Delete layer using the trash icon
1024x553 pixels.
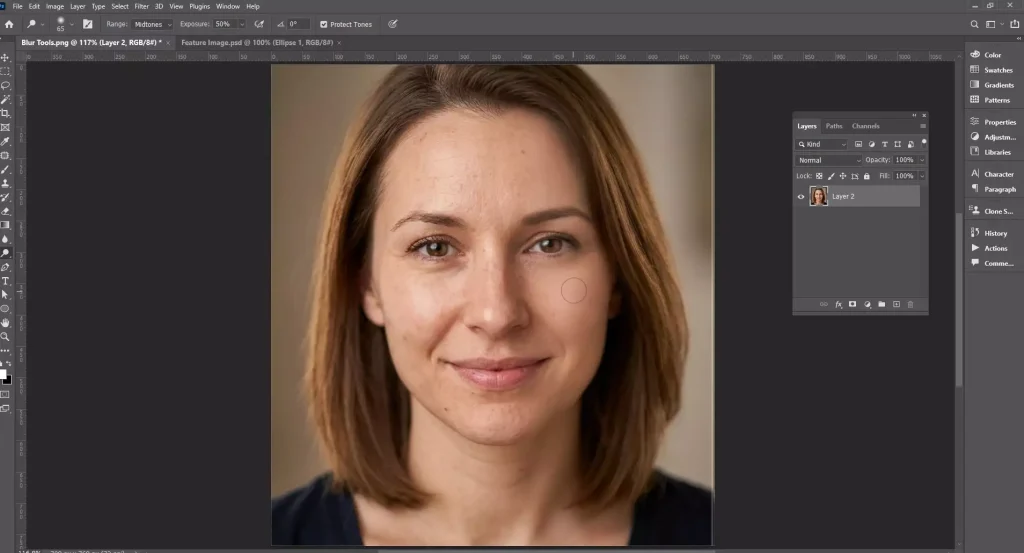coord(910,304)
